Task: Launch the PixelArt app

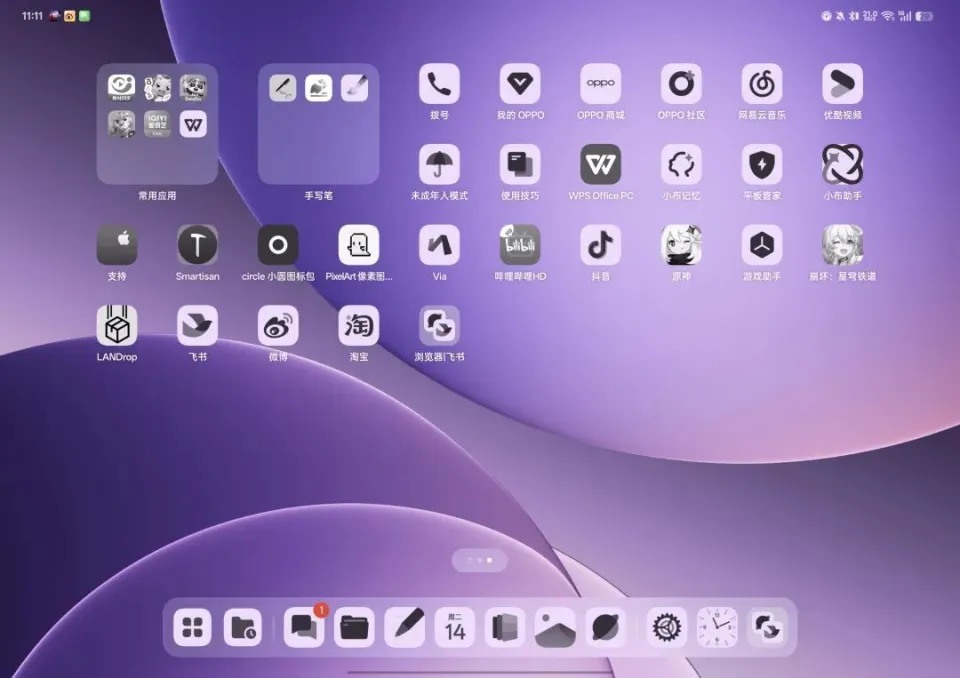Action: [x=358, y=245]
